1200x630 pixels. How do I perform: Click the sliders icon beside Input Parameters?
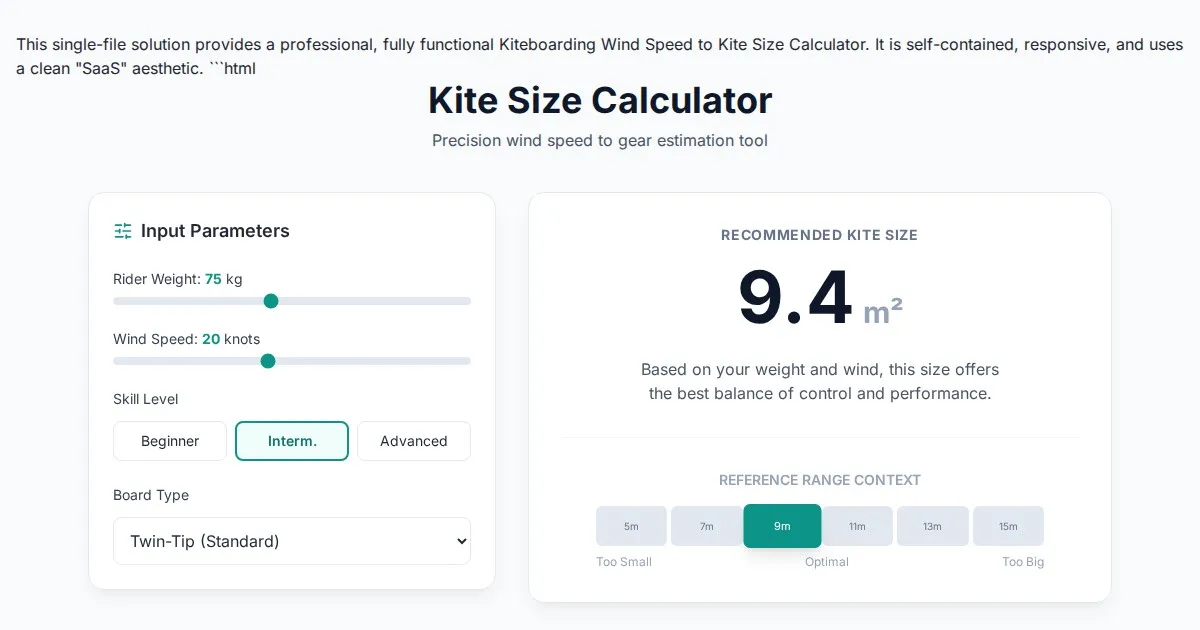[123, 231]
